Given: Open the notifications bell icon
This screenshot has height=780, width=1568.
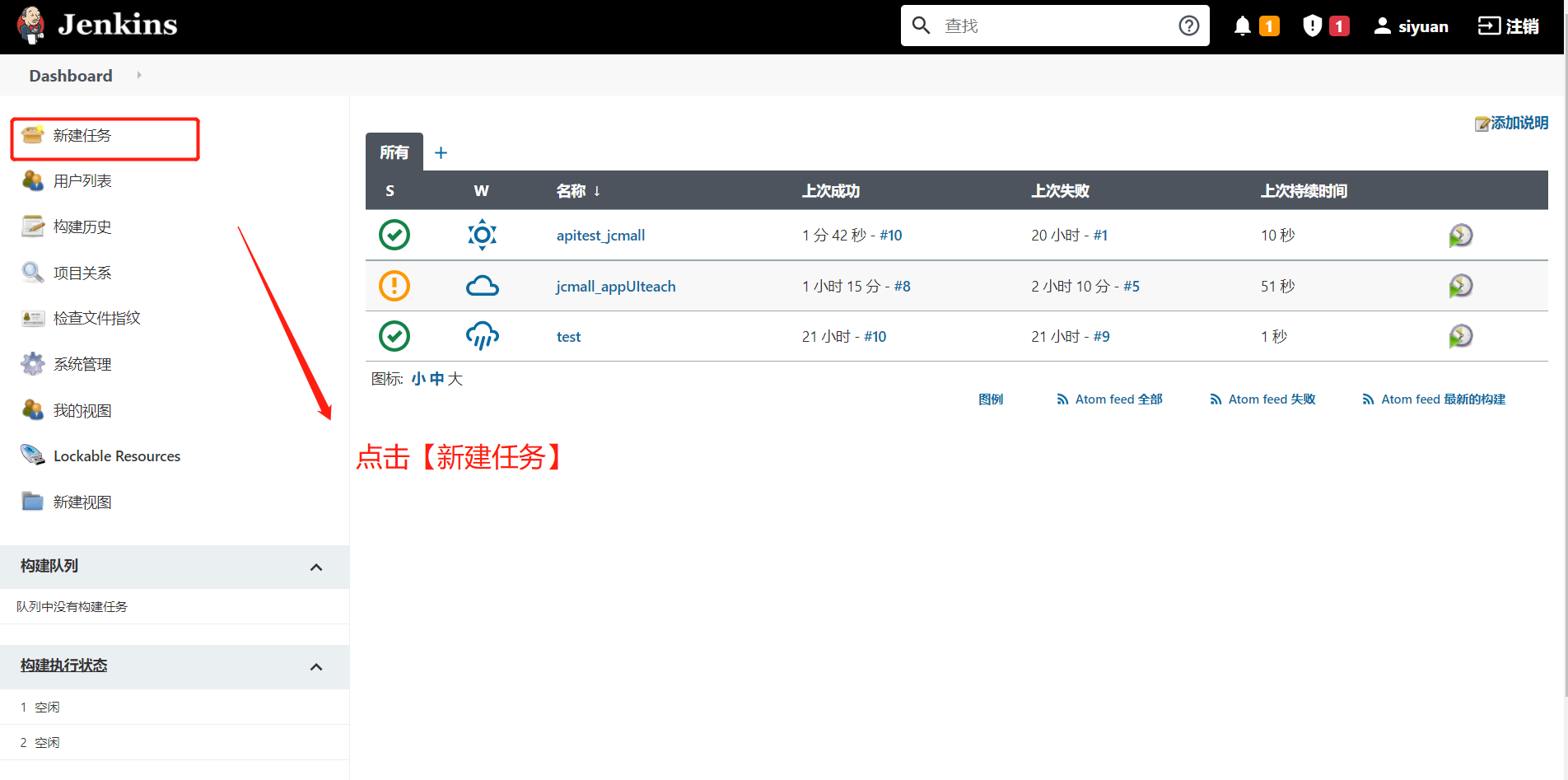Looking at the screenshot, I should click(1243, 26).
